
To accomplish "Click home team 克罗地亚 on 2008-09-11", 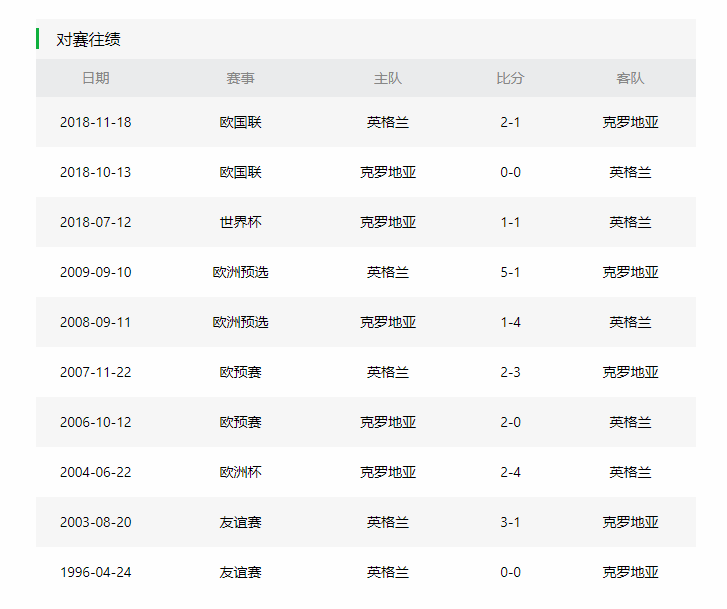I will pos(388,322).
